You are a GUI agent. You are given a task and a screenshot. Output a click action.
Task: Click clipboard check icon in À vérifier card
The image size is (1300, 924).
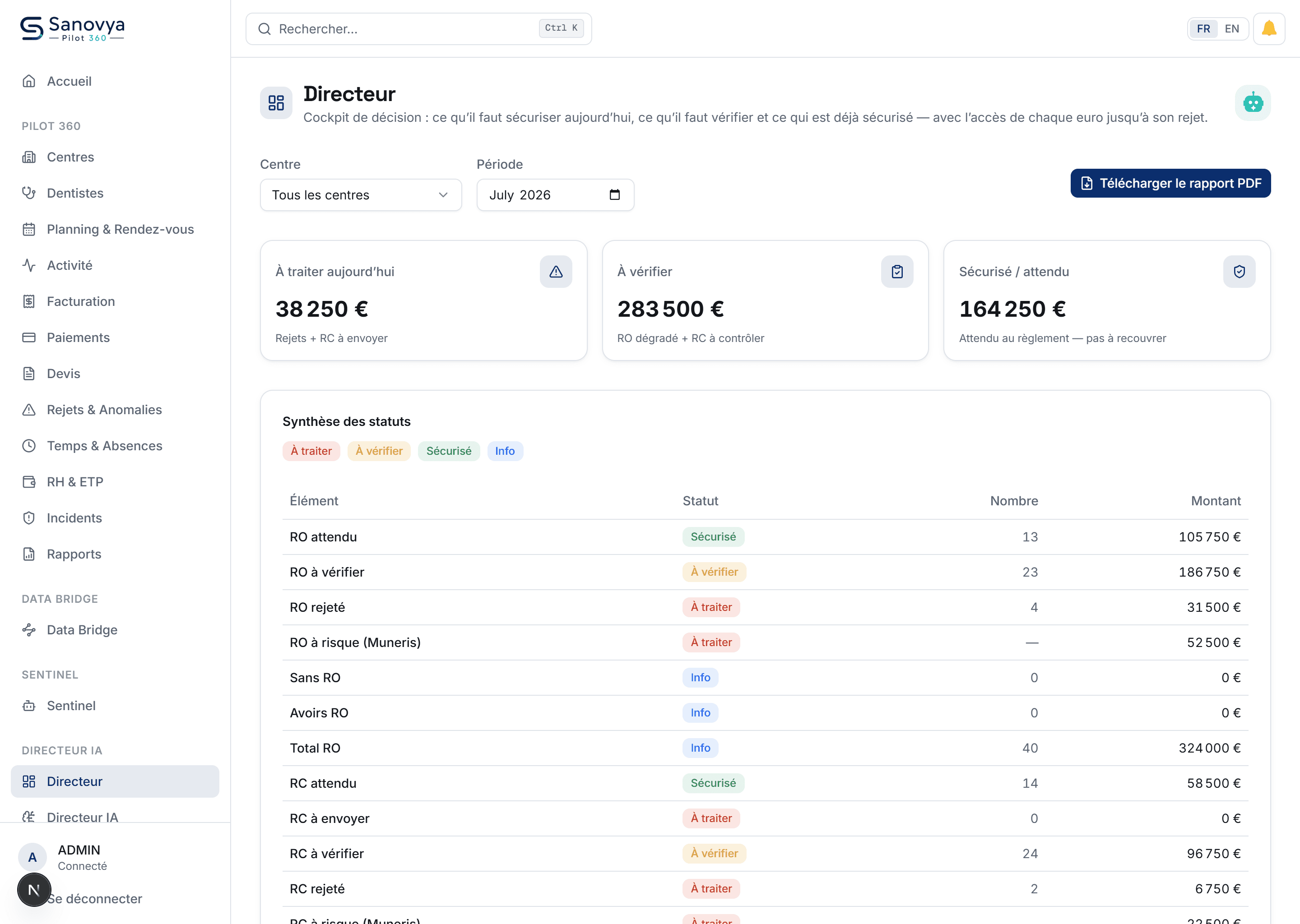tap(897, 272)
